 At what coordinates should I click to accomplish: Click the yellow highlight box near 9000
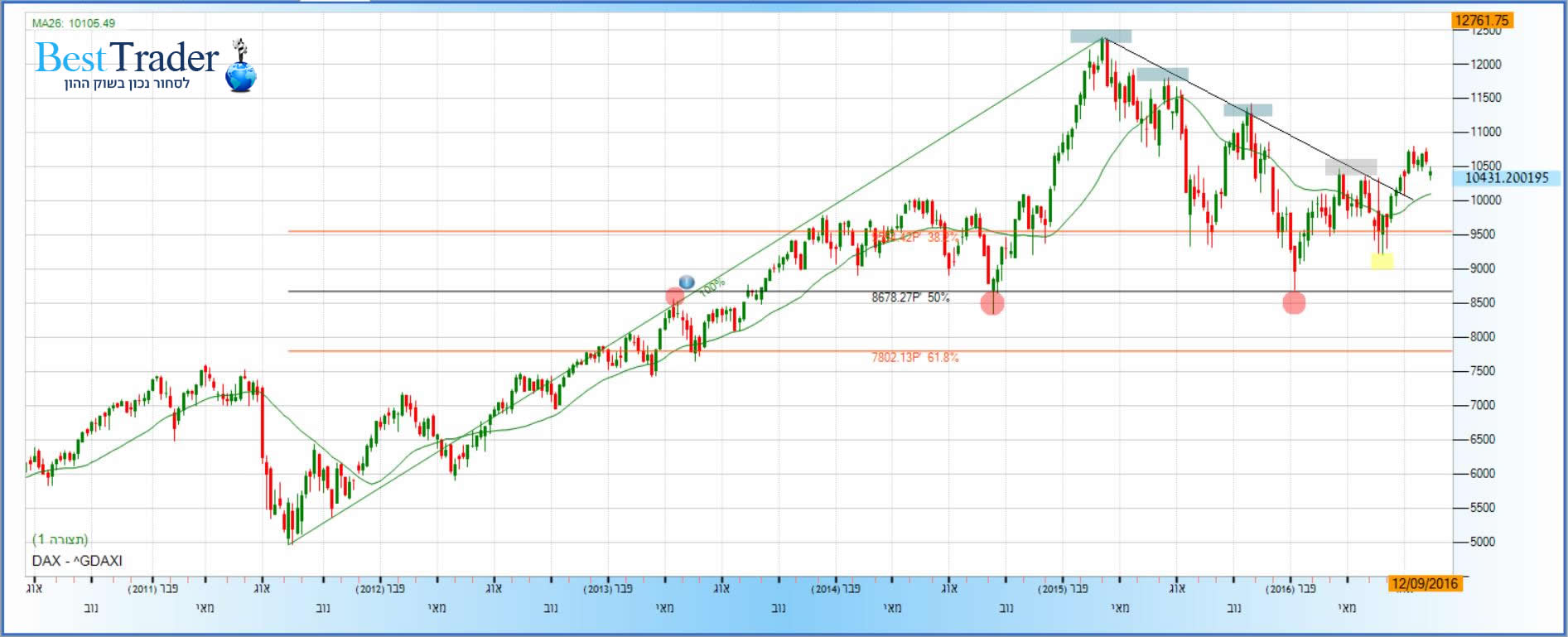[x=1382, y=262]
